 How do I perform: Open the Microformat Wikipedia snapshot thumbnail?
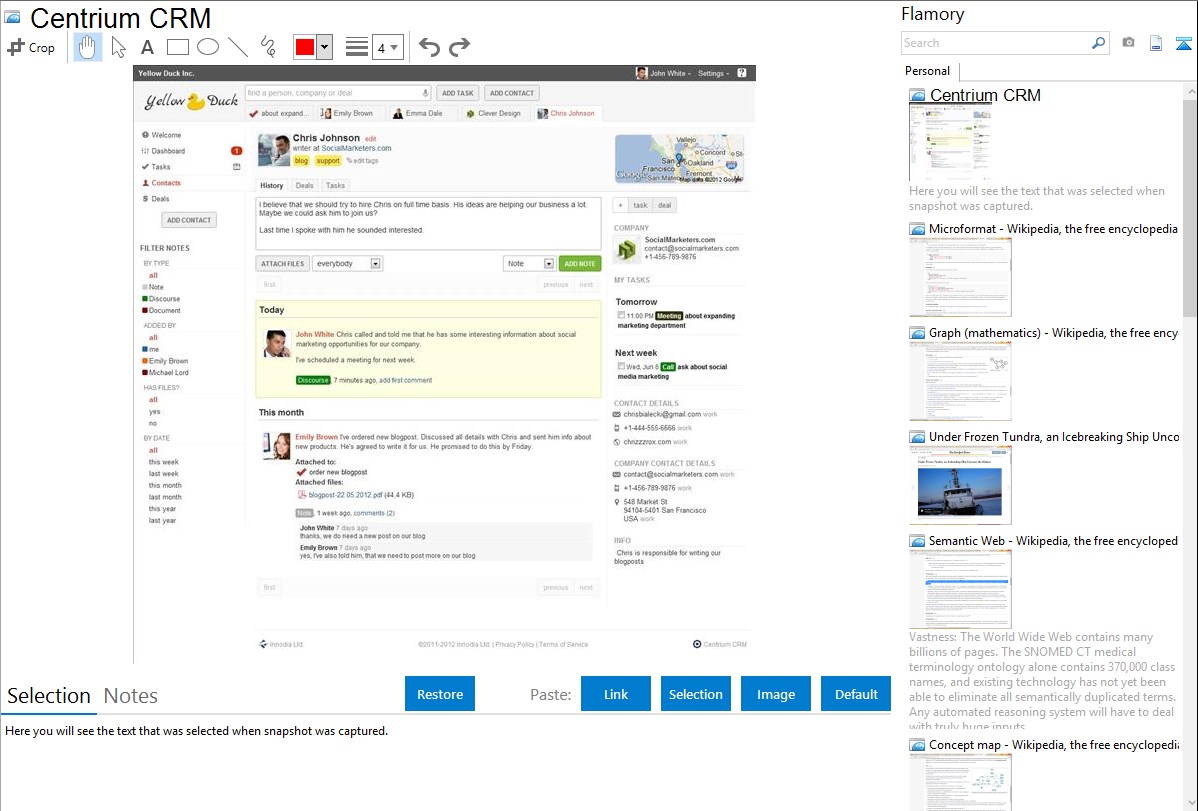pyautogui.click(x=960, y=277)
